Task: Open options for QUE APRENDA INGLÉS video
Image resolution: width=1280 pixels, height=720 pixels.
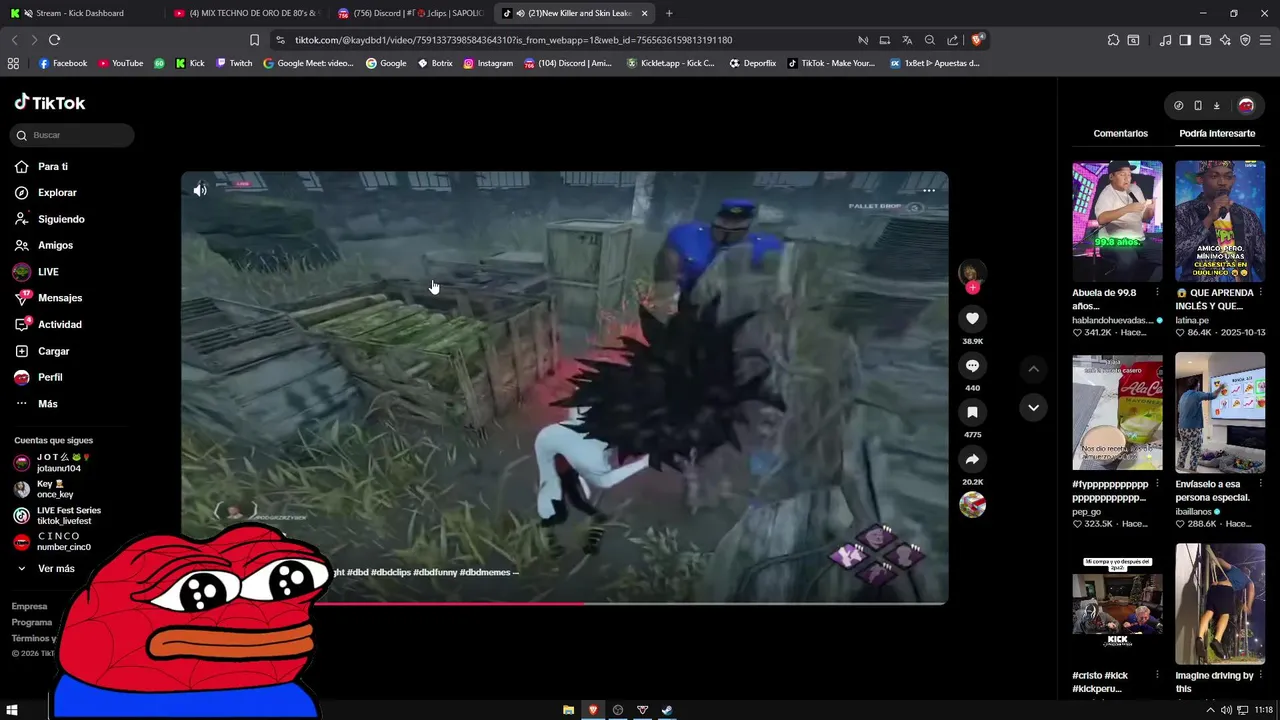Action: (x=1260, y=293)
